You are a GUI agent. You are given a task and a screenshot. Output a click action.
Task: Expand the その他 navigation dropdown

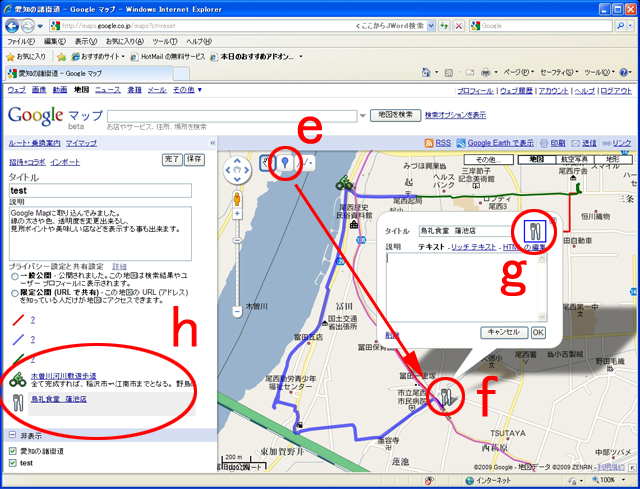pyautogui.click(x=187, y=90)
